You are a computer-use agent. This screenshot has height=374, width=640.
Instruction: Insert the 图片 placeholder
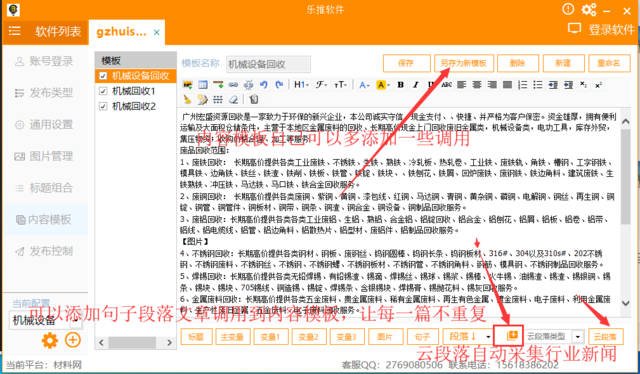(x=385, y=336)
